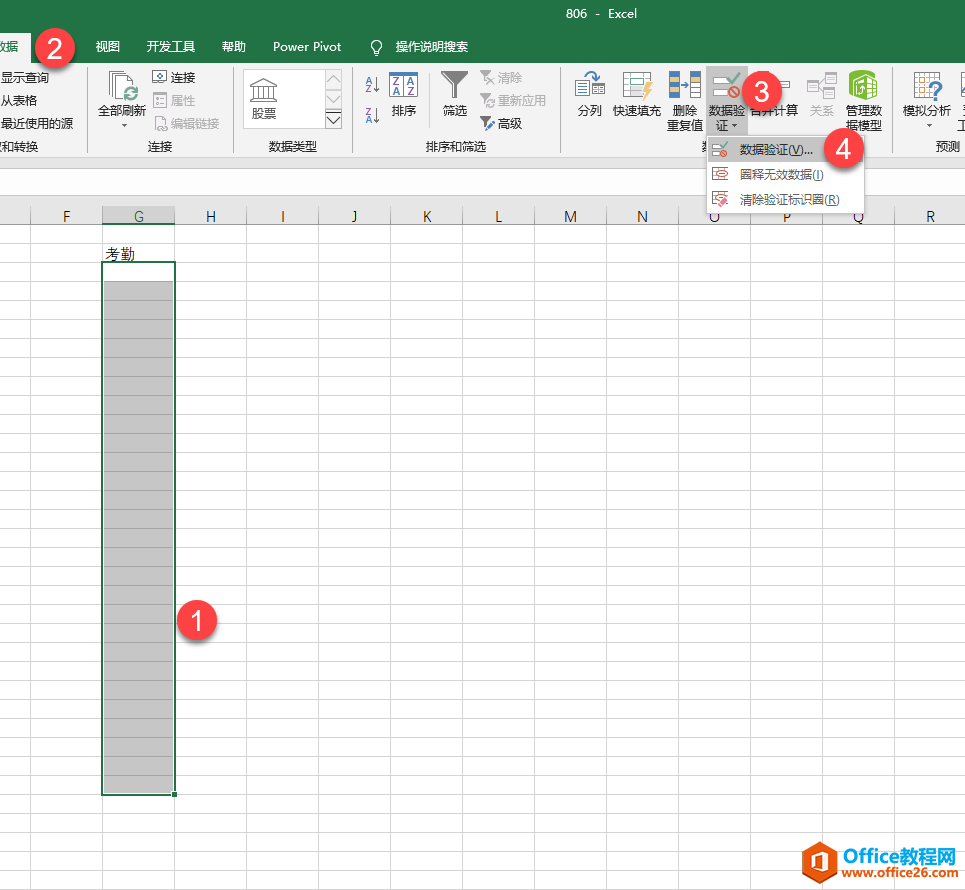
Task: Click the Manage Data Model icon
Action: [863, 85]
